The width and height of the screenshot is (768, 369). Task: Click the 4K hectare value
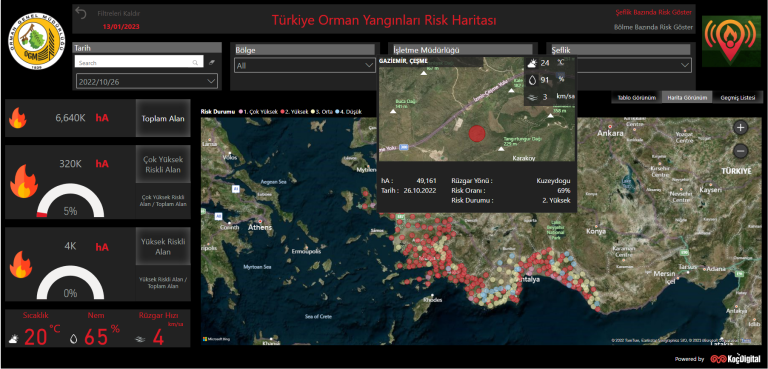click(x=71, y=246)
